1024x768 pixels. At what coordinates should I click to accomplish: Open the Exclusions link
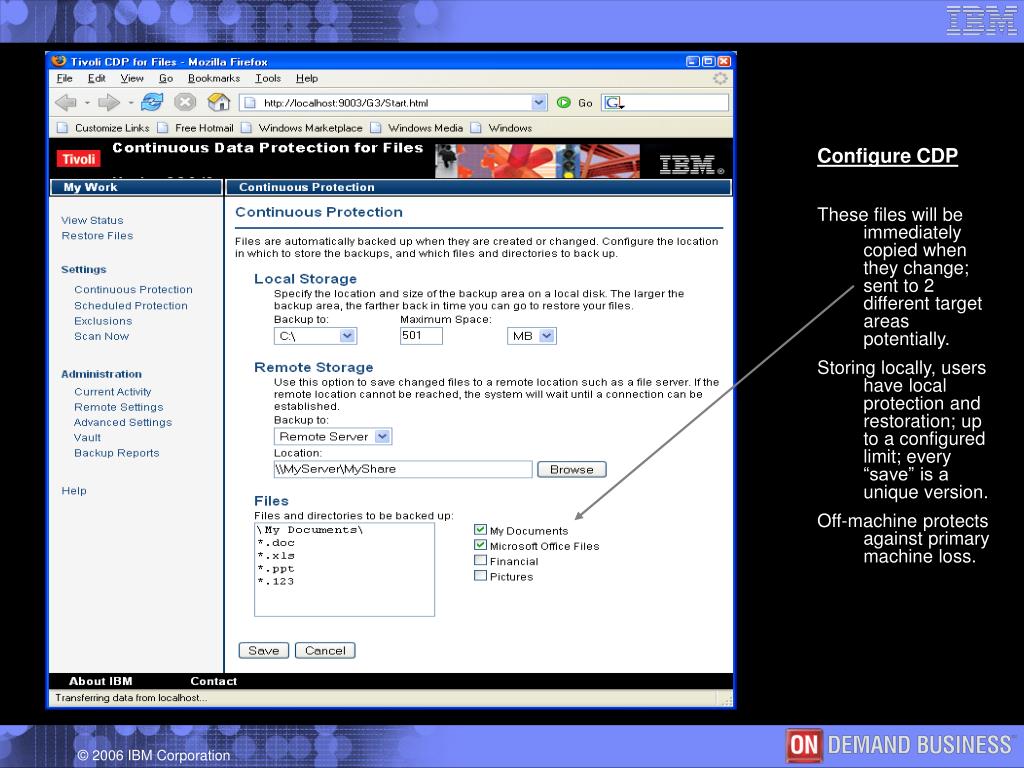coord(103,321)
